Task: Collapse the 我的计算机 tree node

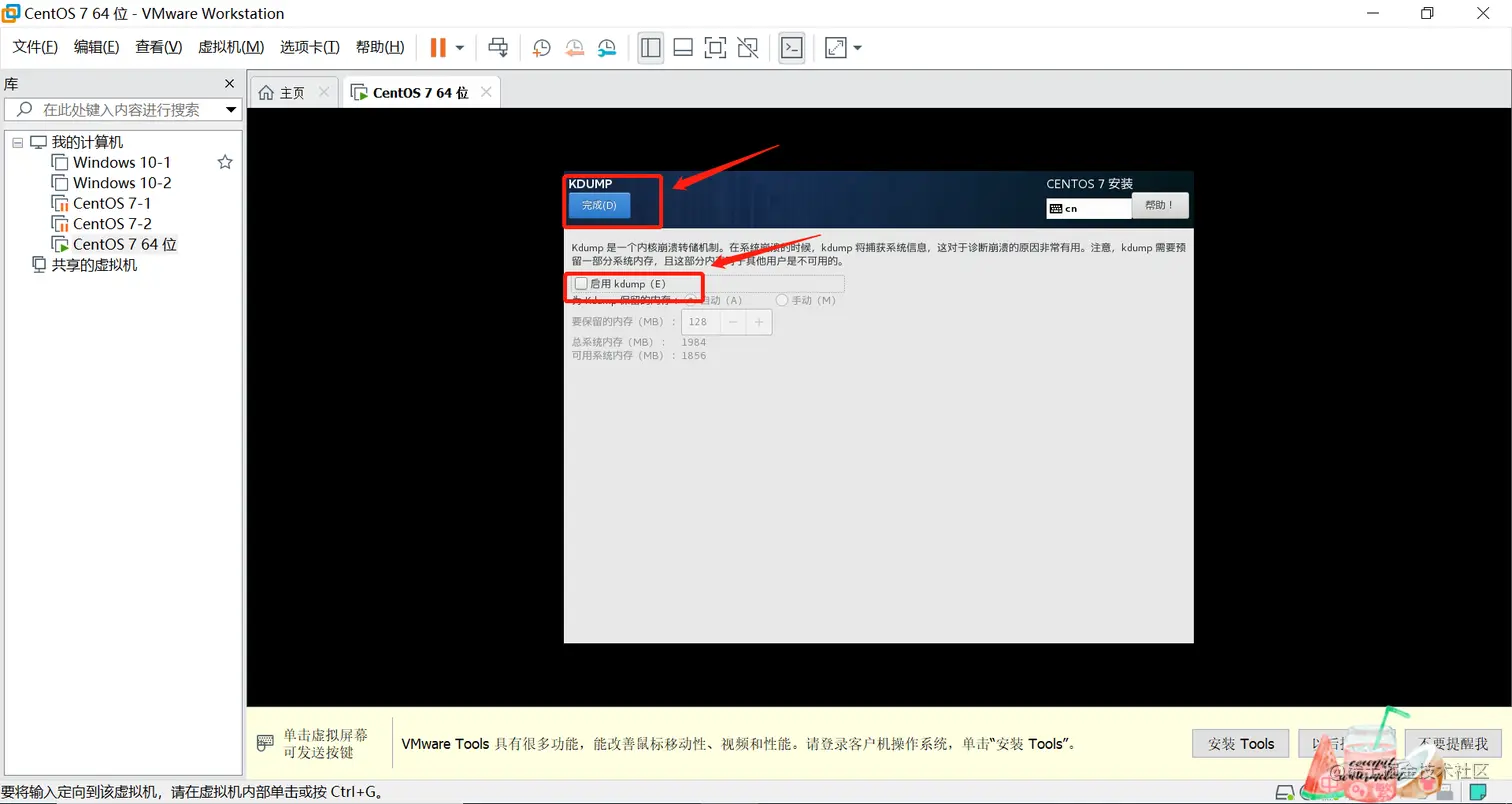Action: click(x=17, y=143)
